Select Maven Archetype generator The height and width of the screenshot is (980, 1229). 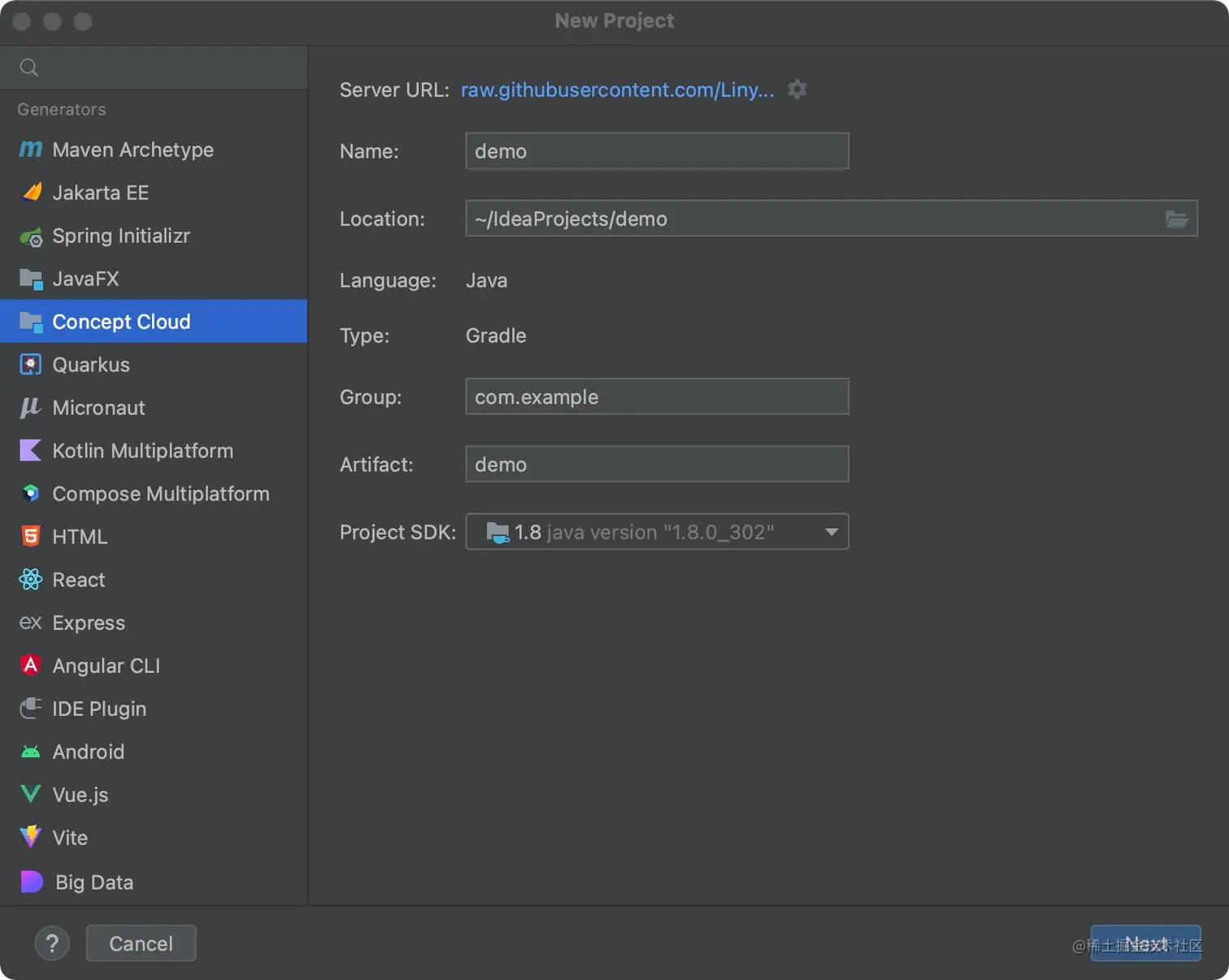point(154,150)
